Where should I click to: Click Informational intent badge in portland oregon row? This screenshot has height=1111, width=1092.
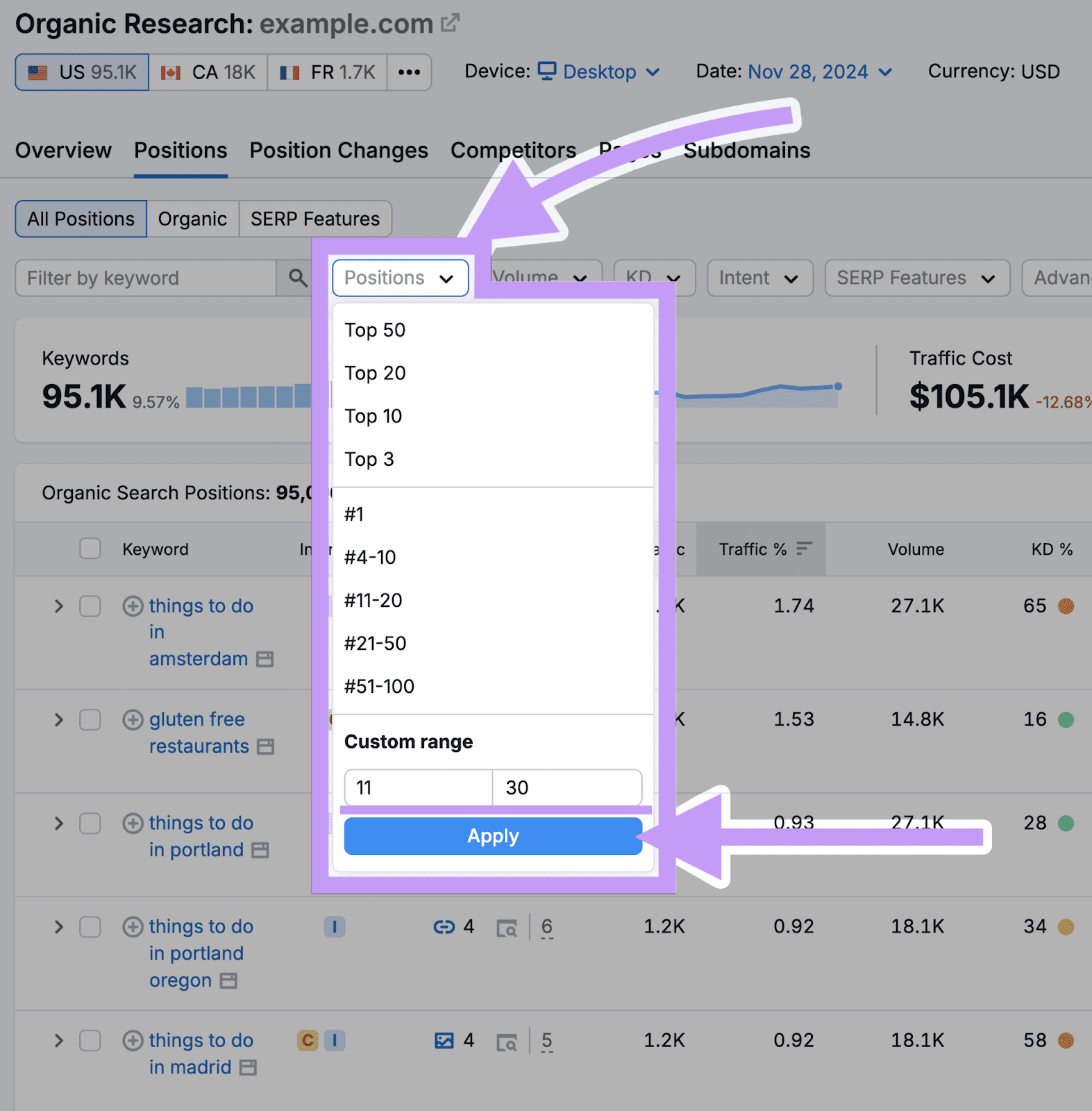(335, 927)
